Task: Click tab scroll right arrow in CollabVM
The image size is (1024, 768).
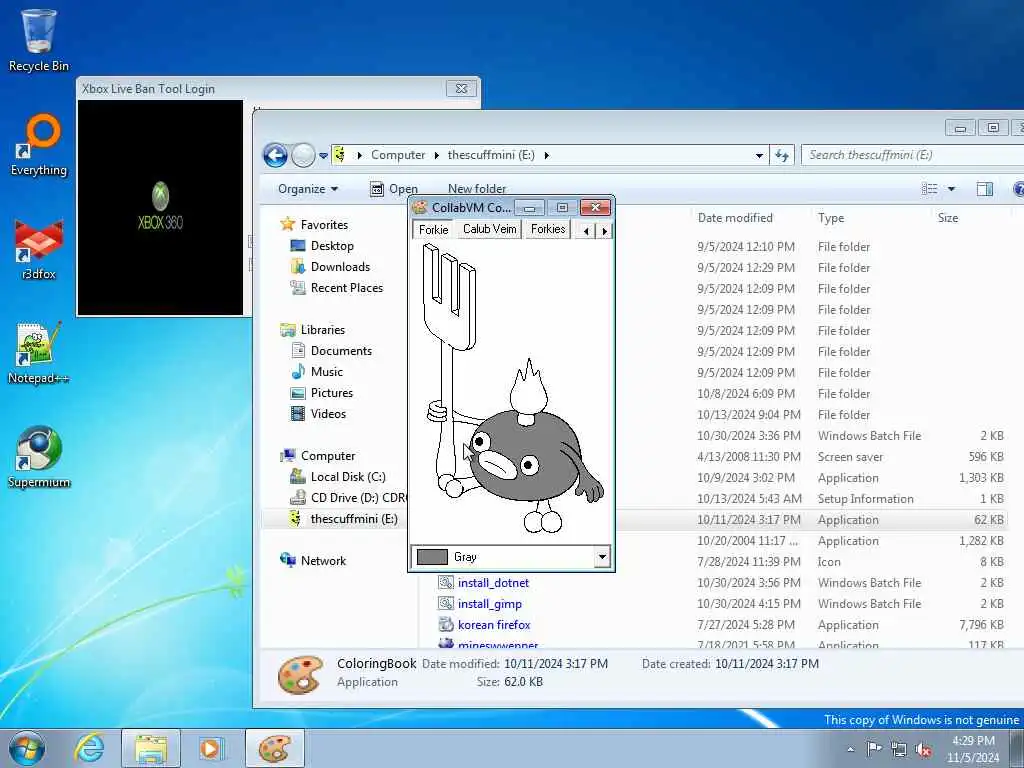Action: tap(604, 231)
